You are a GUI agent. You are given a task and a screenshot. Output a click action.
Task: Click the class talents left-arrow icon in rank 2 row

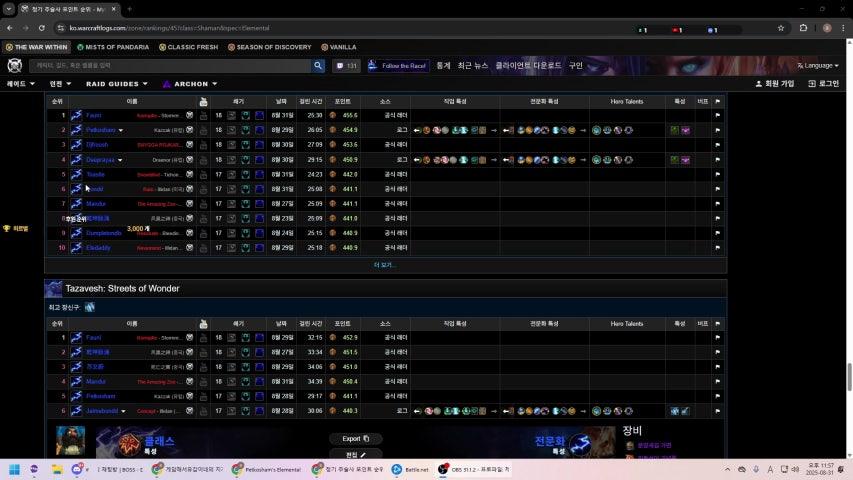(417, 131)
